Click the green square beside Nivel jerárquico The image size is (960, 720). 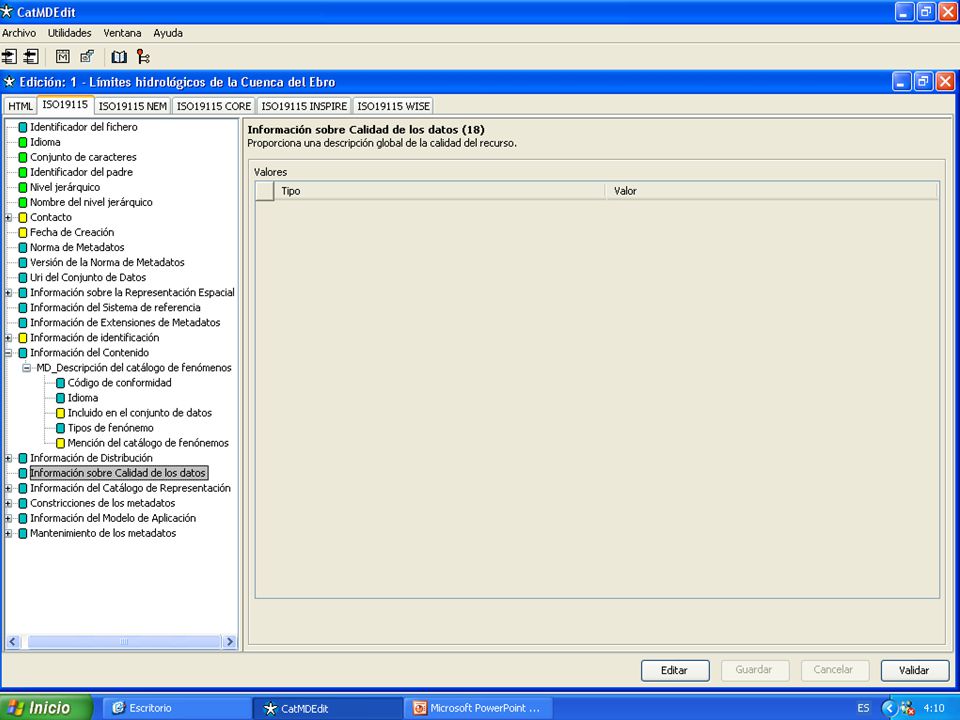pyautogui.click(x=23, y=187)
